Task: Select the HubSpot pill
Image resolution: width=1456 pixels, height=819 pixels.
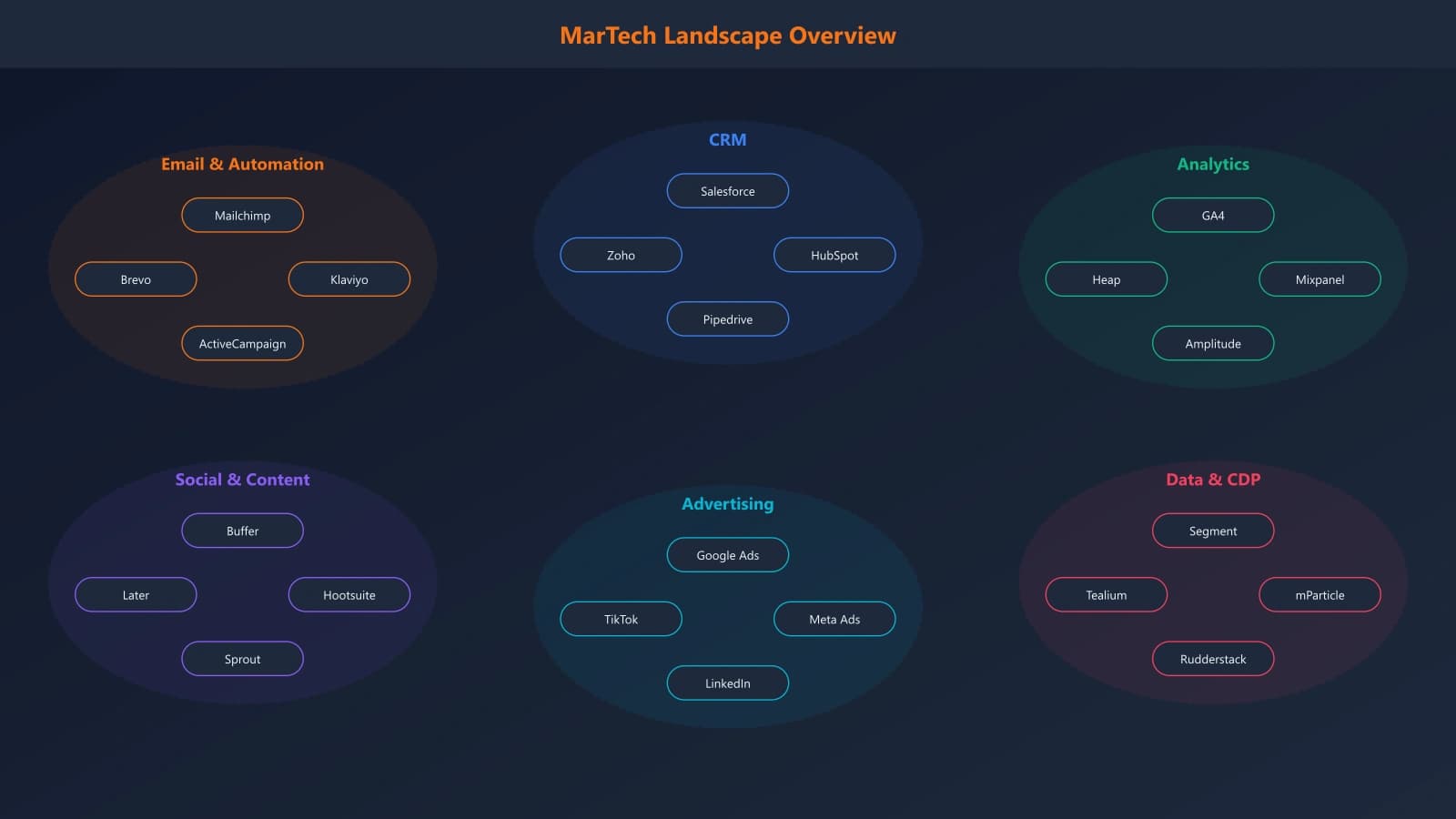Action: pyautogui.click(x=834, y=255)
